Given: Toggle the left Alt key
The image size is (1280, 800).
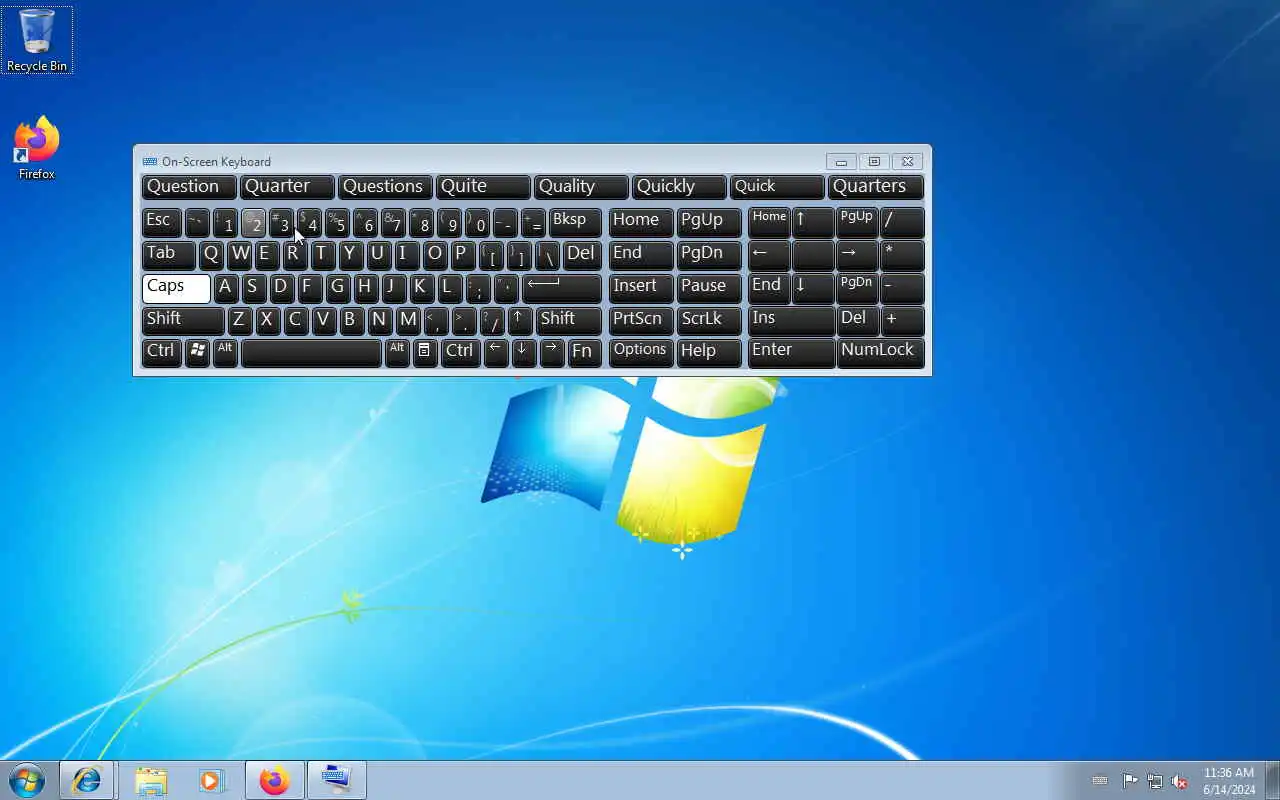Looking at the screenshot, I should coord(226,353).
